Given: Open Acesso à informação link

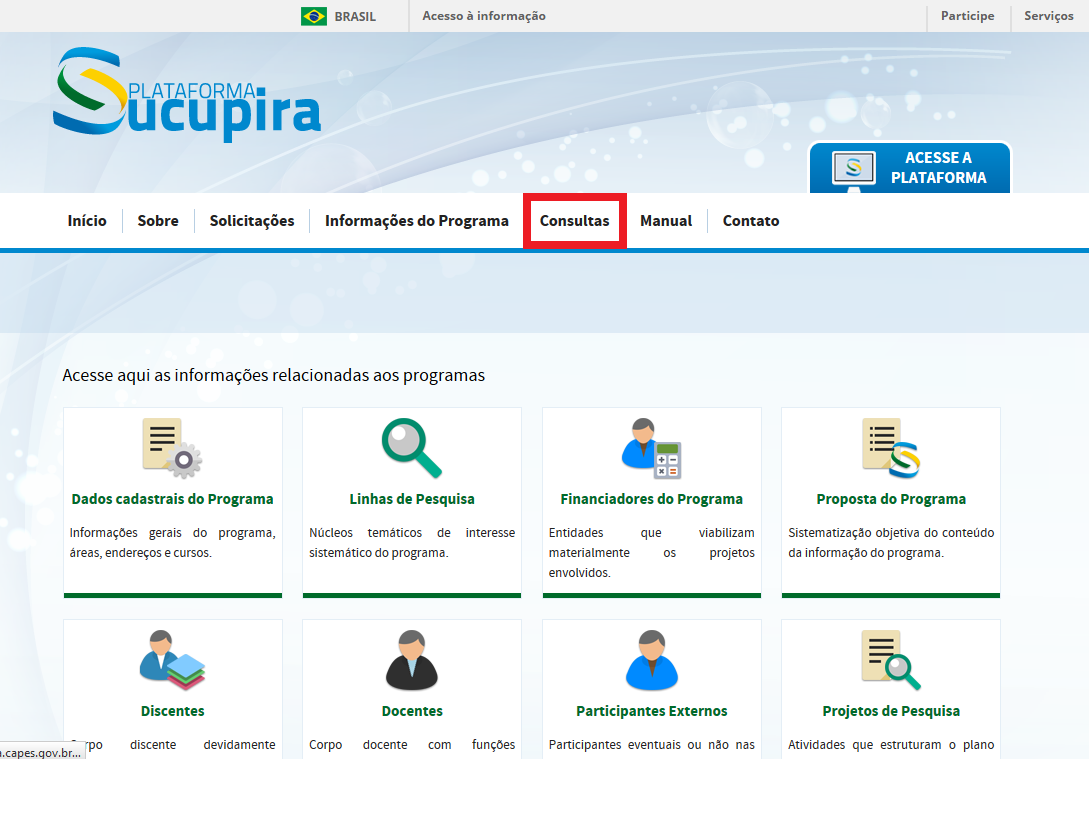Looking at the screenshot, I should pyautogui.click(x=484, y=16).
